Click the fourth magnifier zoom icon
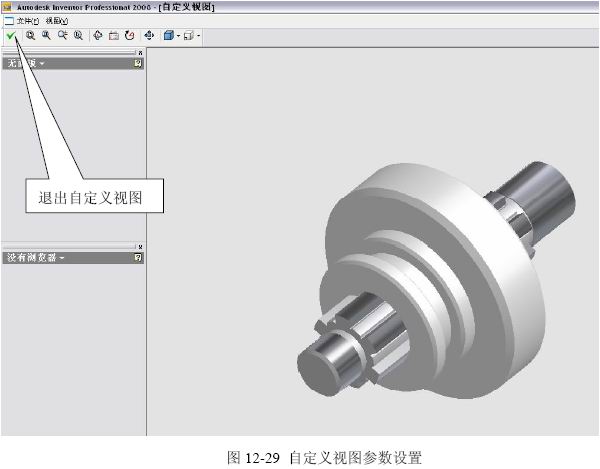The image size is (600, 469). pyautogui.click(x=78, y=36)
